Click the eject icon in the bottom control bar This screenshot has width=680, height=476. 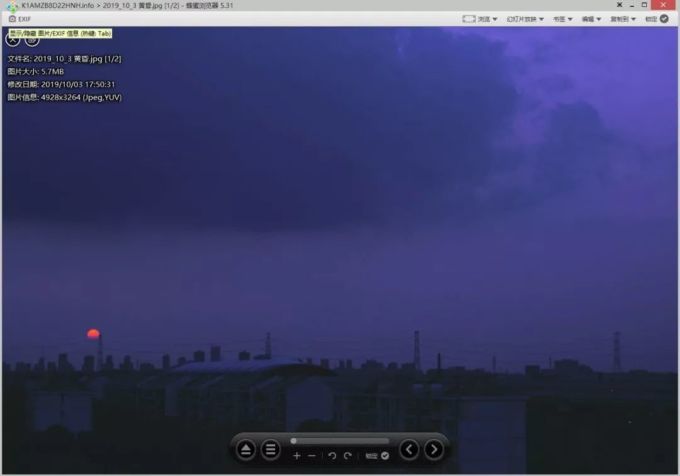tap(246, 450)
